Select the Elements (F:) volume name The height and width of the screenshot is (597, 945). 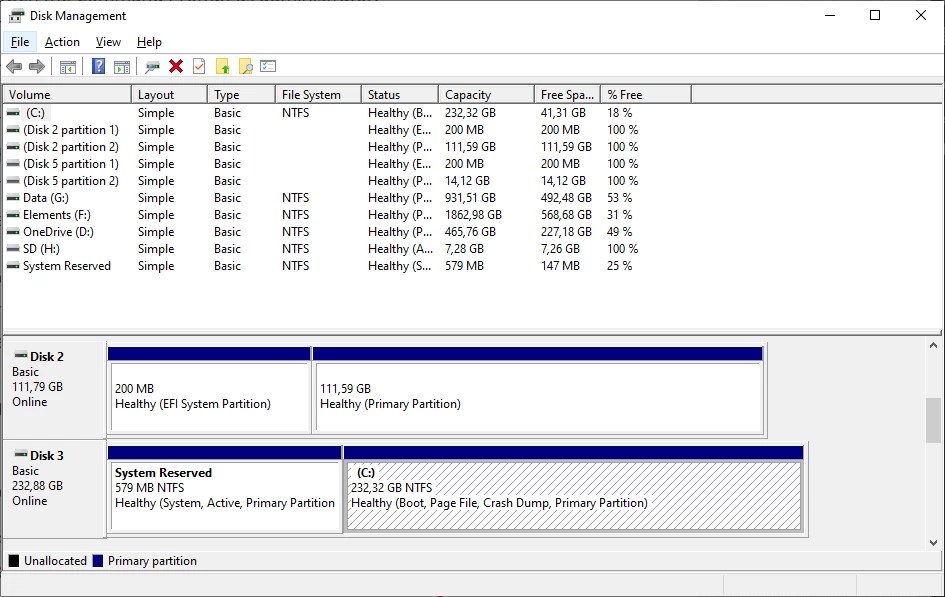pos(57,214)
